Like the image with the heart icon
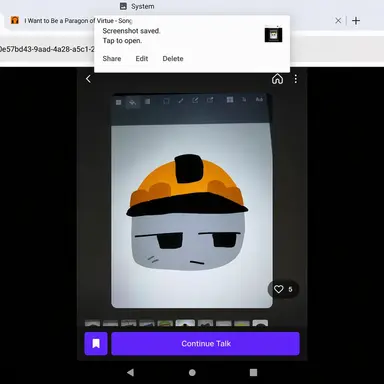384x384 pixels. point(279,289)
